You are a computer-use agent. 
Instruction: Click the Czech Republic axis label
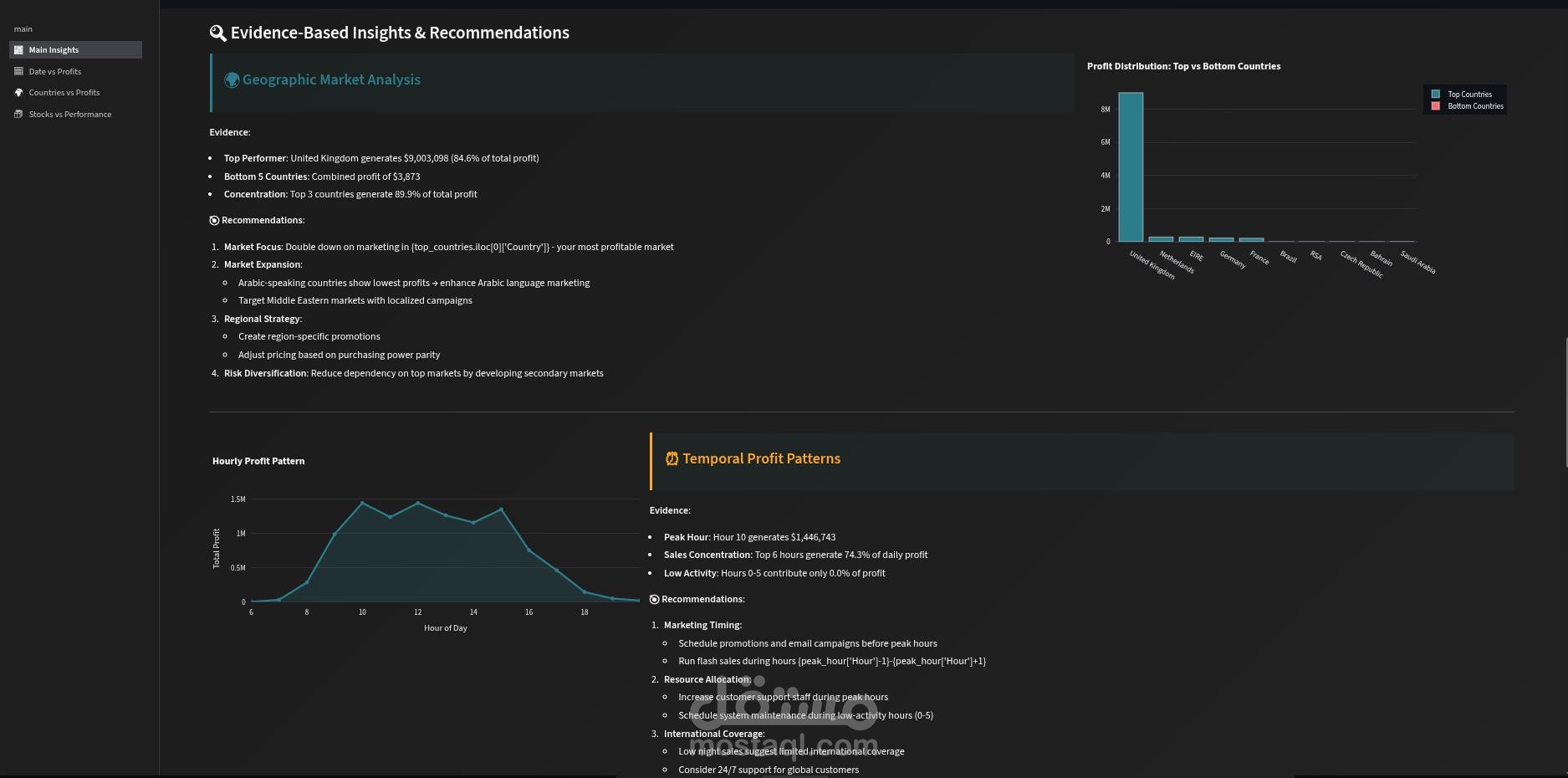pyautogui.click(x=1361, y=264)
